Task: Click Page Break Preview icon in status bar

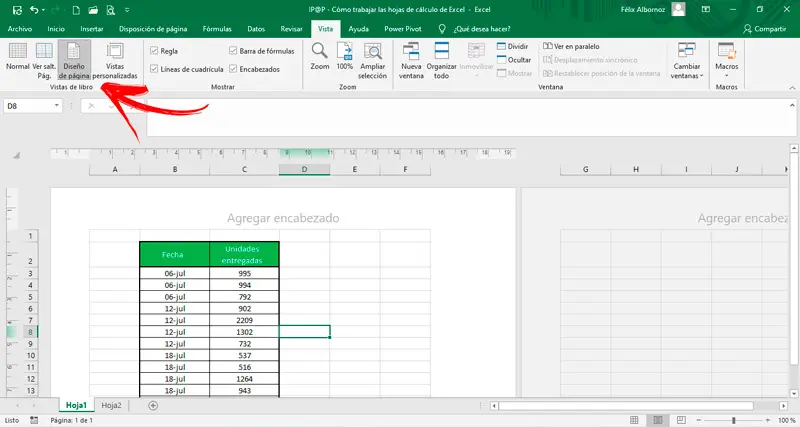Action: (681, 420)
